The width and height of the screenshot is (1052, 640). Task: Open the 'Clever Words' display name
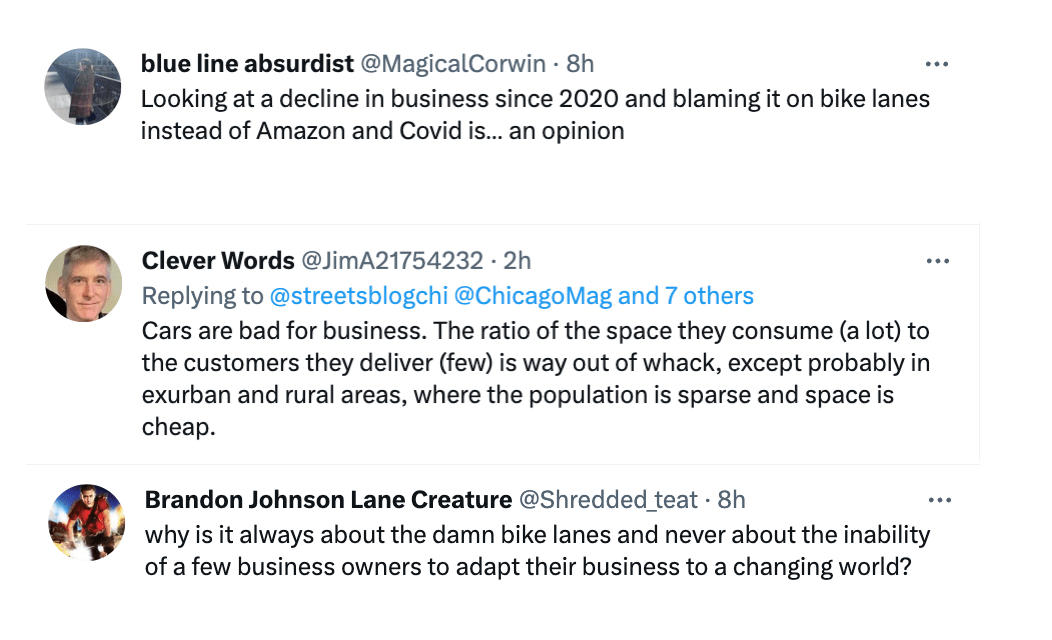pos(218,261)
